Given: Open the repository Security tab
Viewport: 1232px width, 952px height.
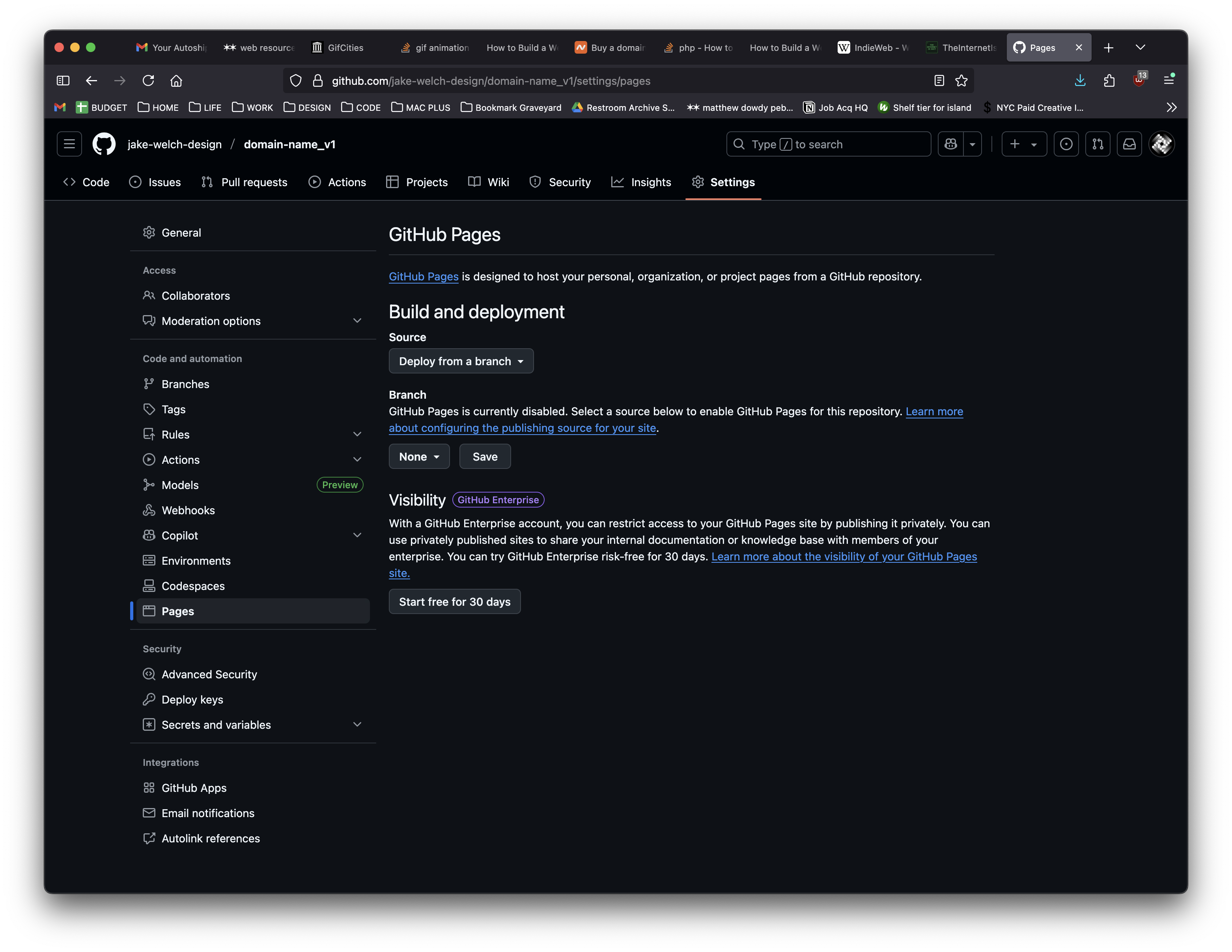Looking at the screenshot, I should coord(560,182).
